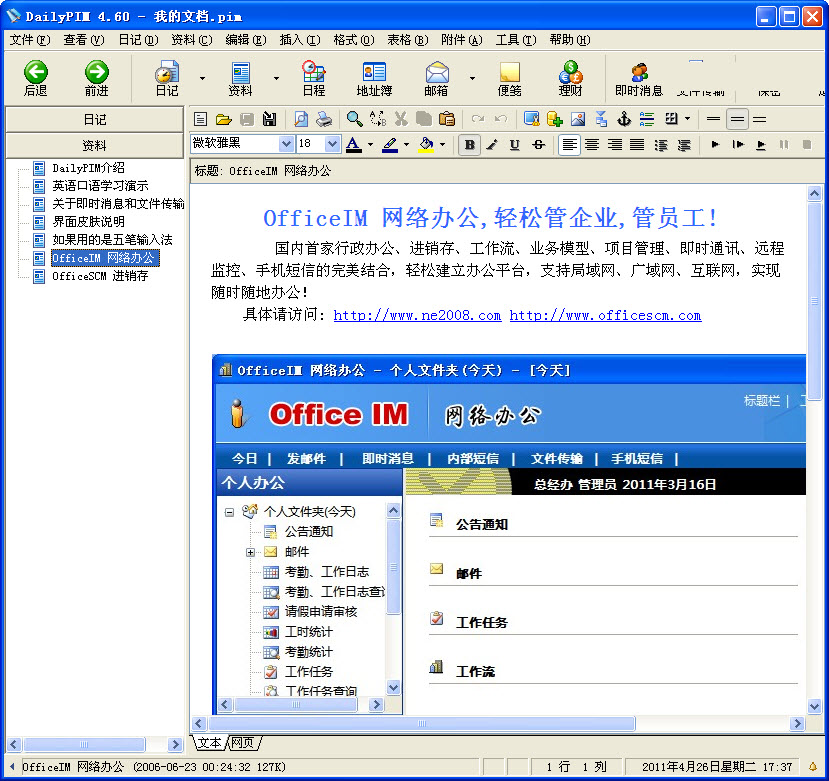Open font color dropdown arrow
Viewport: 829px width, 781px height.
(x=370, y=144)
